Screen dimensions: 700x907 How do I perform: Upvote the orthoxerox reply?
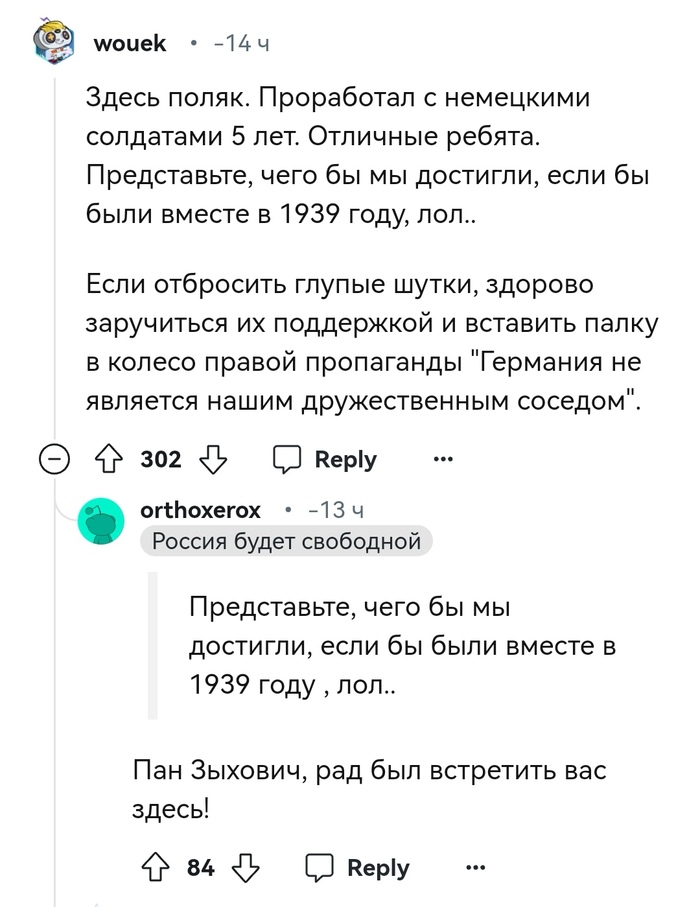(155, 867)
